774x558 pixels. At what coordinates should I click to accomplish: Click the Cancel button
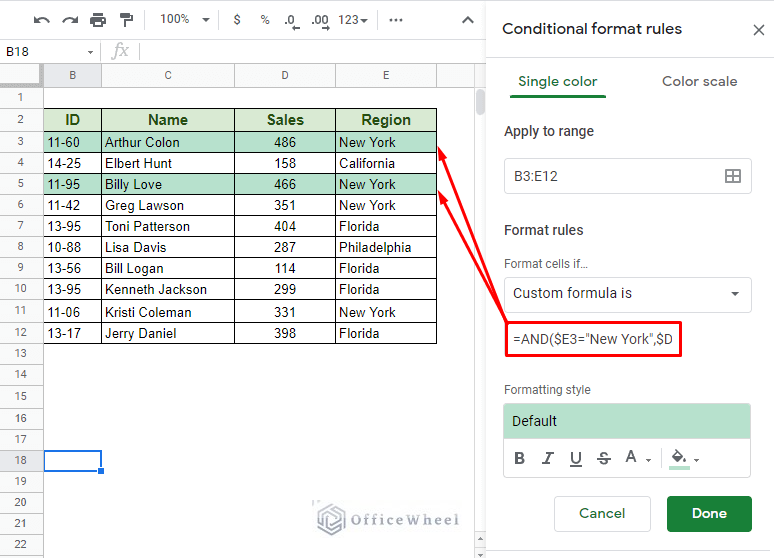[x=602, y=513]
